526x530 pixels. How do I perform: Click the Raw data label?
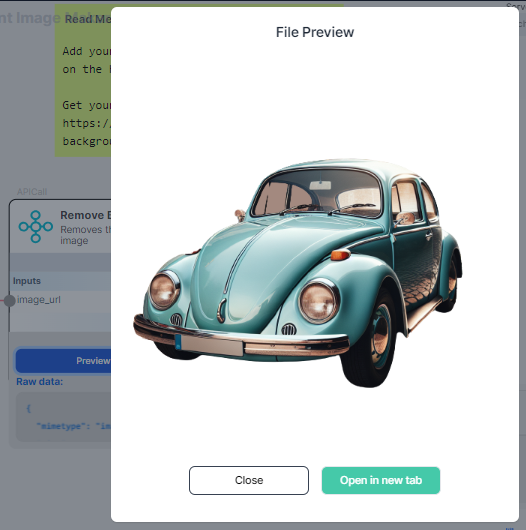coord(40,382)
